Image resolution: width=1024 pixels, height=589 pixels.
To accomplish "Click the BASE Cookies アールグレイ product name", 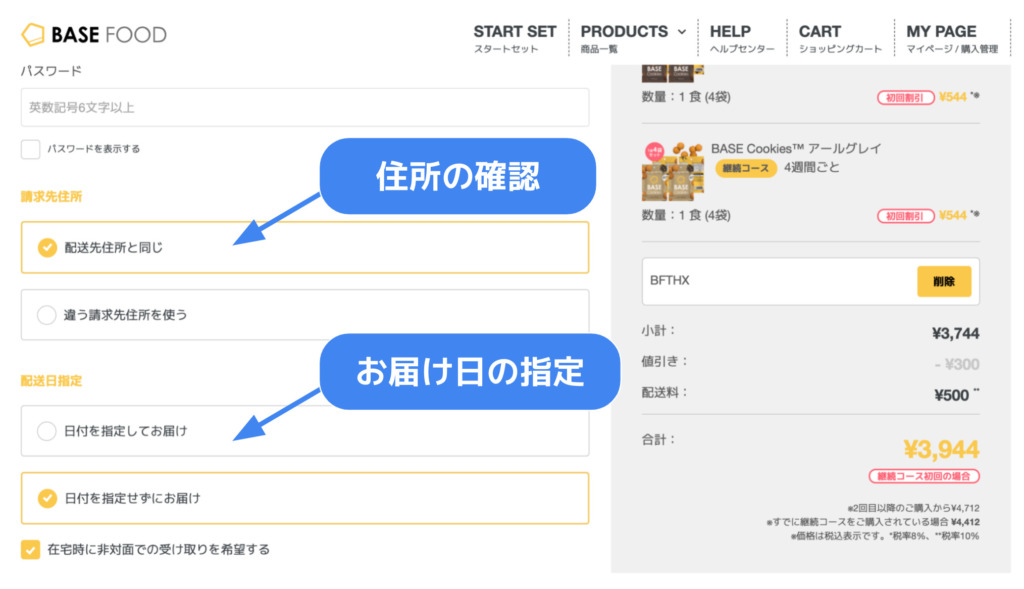I will pyautogui.click(x=796, y=148).
